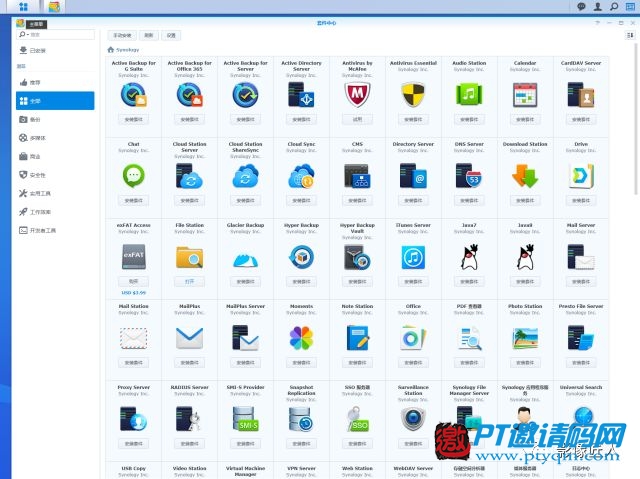Open the Glacier Backup package icon
The image size is (640, 479).
(x=245, y=259)
